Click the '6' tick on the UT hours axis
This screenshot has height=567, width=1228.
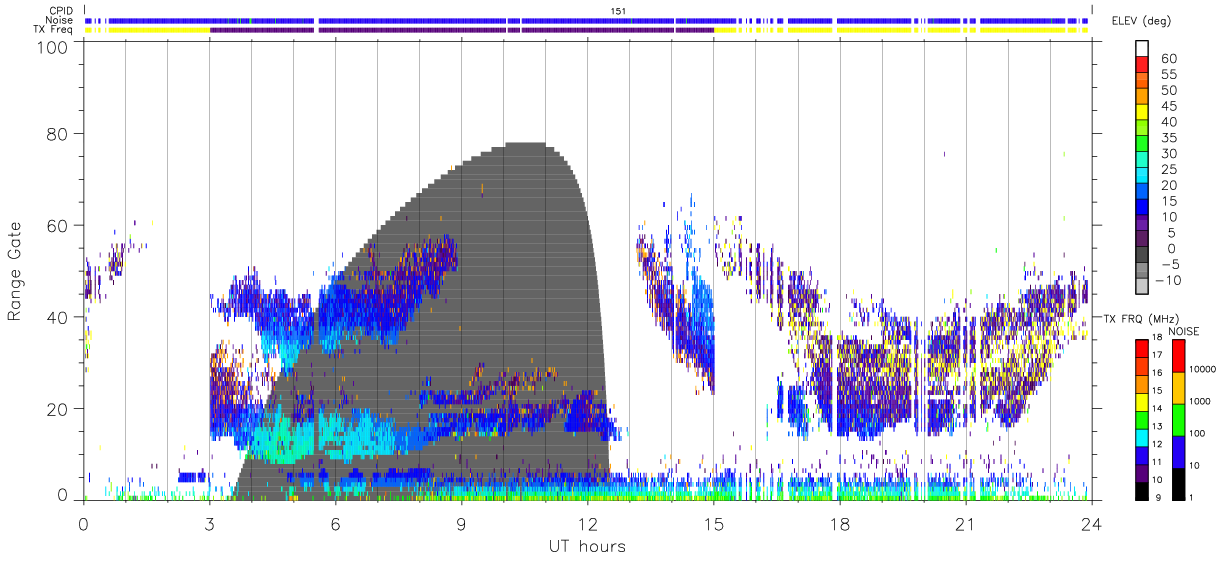pos(335,524)
